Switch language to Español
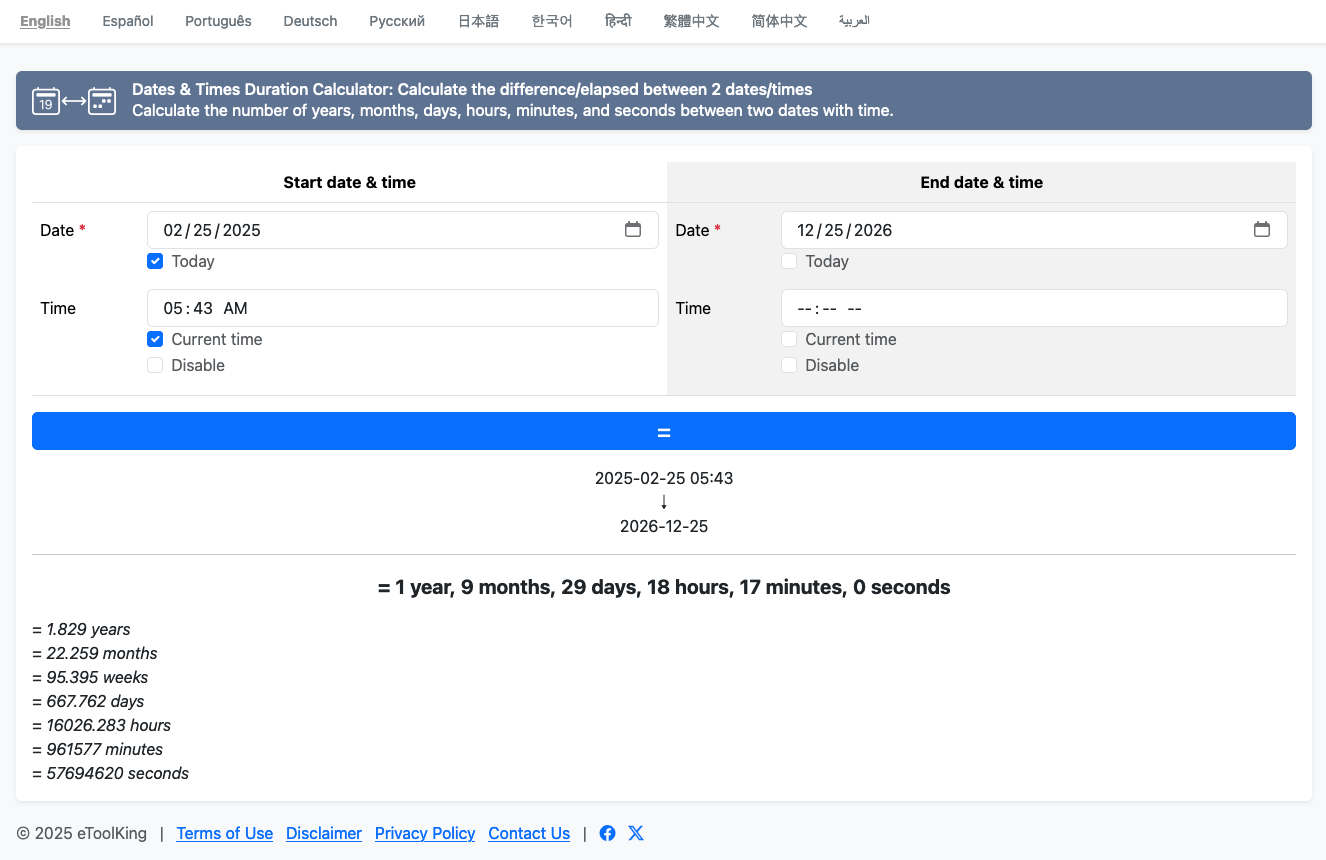The width and height of the screenshot is (1326, 860). click(x=128, y=21)
